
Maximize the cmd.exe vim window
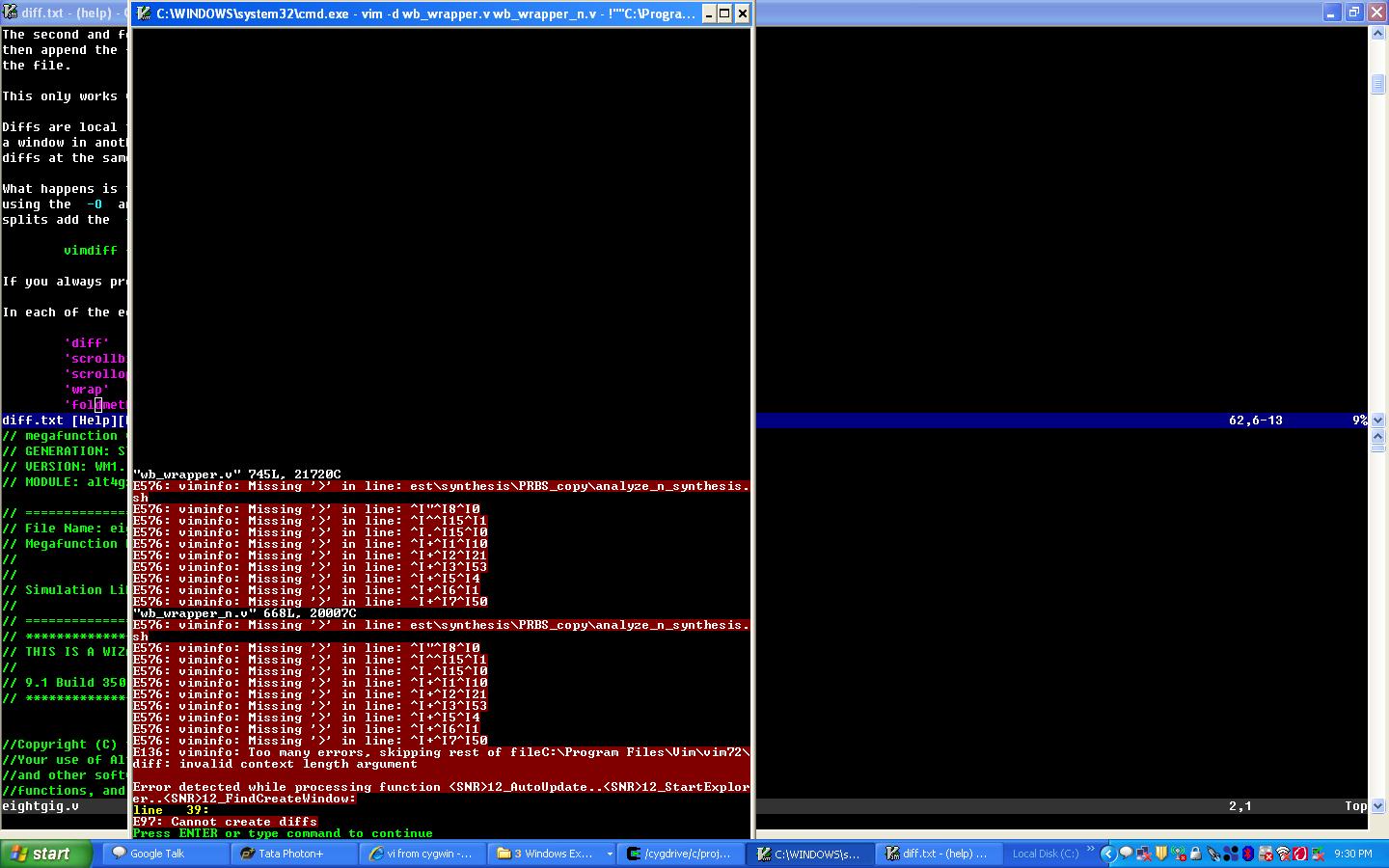click(x=725, y=14)
